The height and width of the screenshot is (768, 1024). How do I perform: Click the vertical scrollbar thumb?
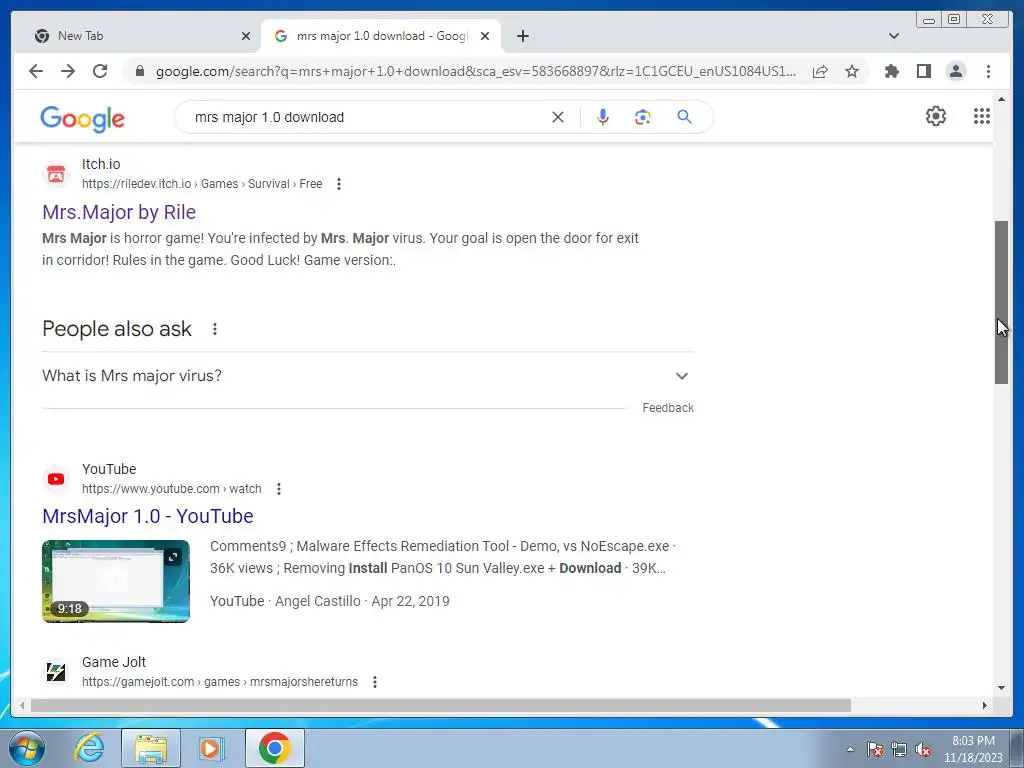(x=1001, y=302)
